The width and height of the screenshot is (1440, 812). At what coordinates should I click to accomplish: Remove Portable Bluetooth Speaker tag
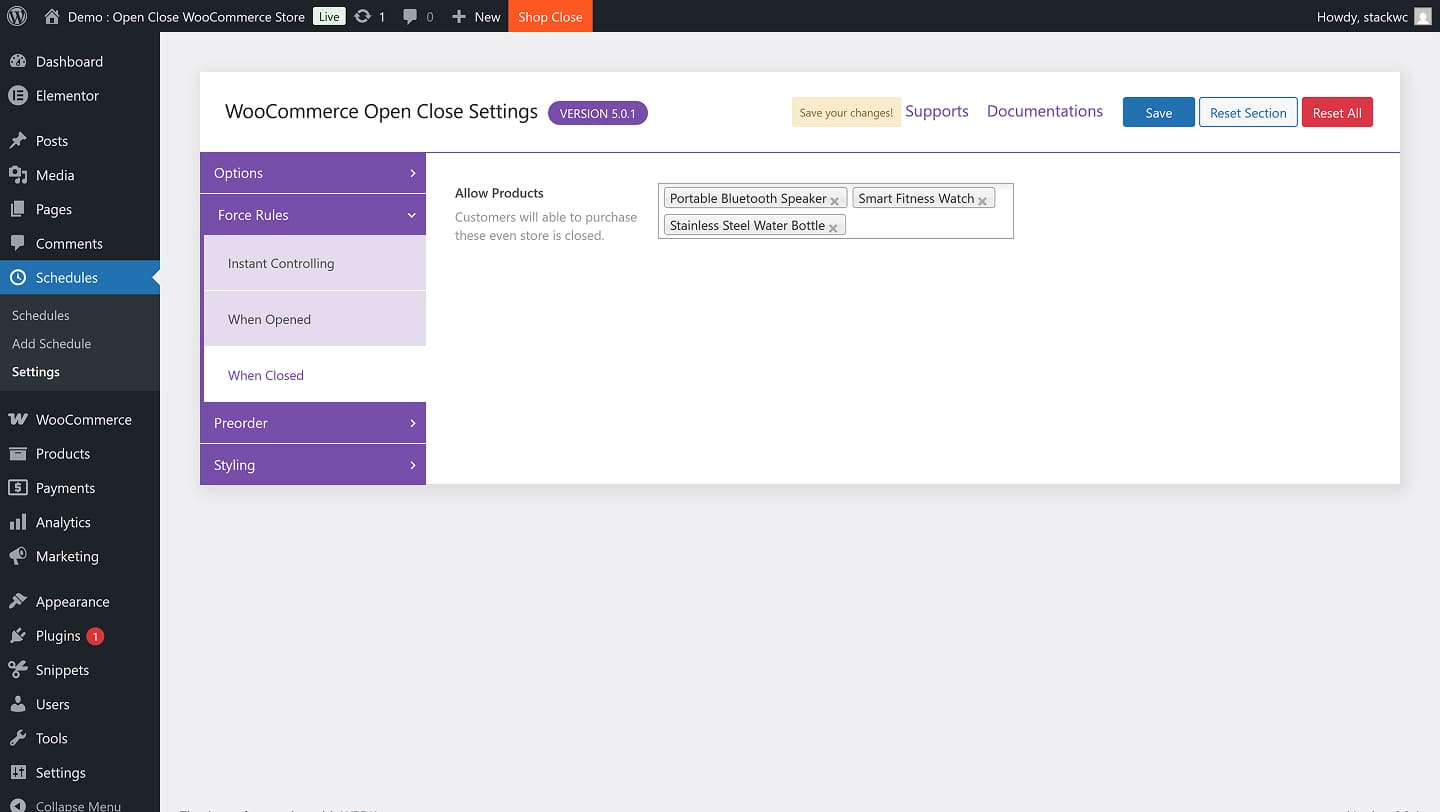(x=834, y=200)
